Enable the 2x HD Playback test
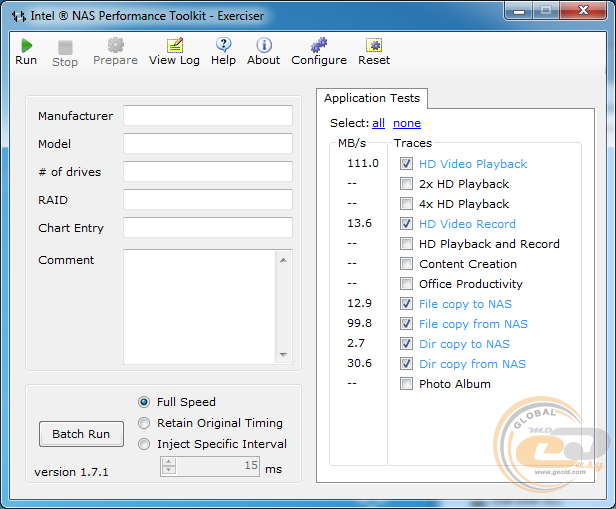The image size is (616, 509). [406, 183]
